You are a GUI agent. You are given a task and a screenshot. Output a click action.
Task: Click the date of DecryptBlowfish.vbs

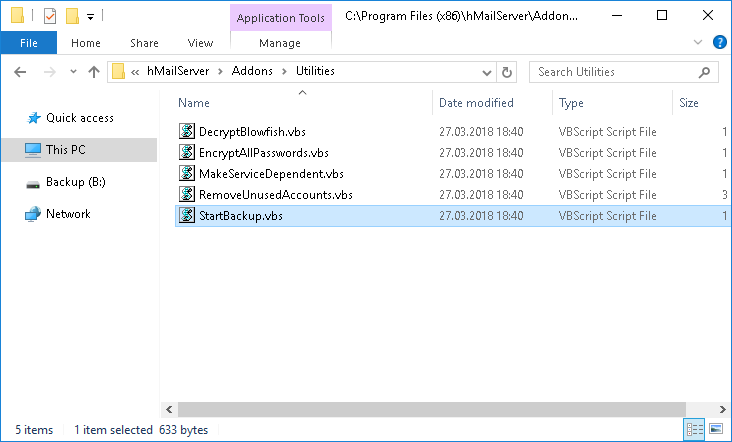tap(481, 132)
